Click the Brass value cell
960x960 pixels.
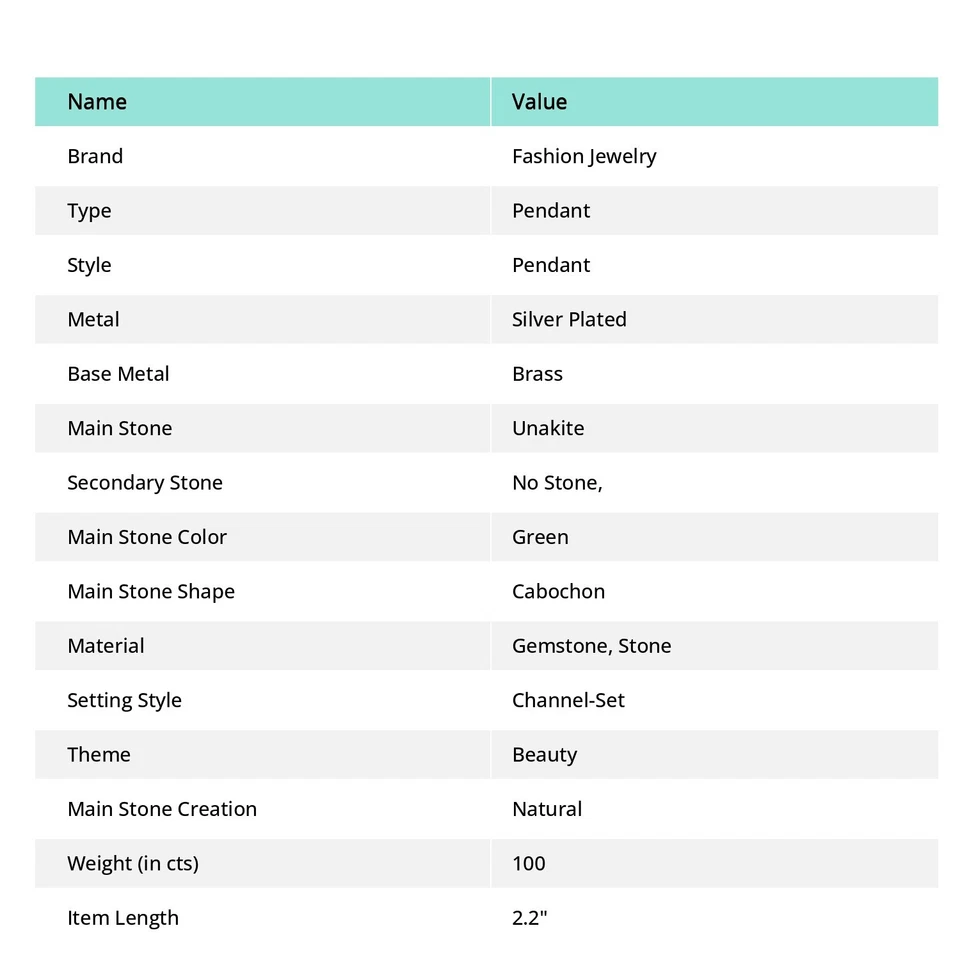click(537, 374)
